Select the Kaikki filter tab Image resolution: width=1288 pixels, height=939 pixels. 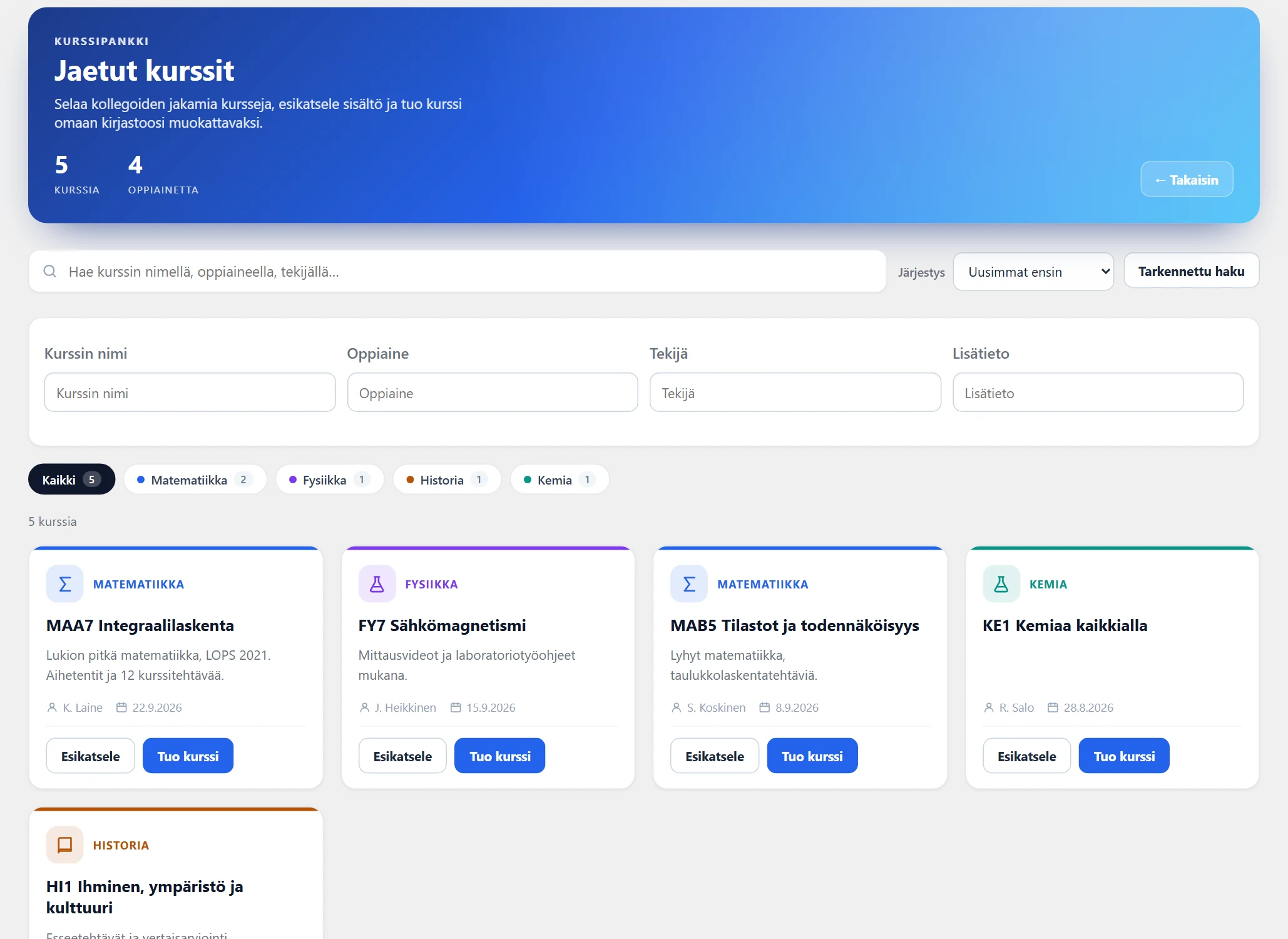tap(71, 480)
